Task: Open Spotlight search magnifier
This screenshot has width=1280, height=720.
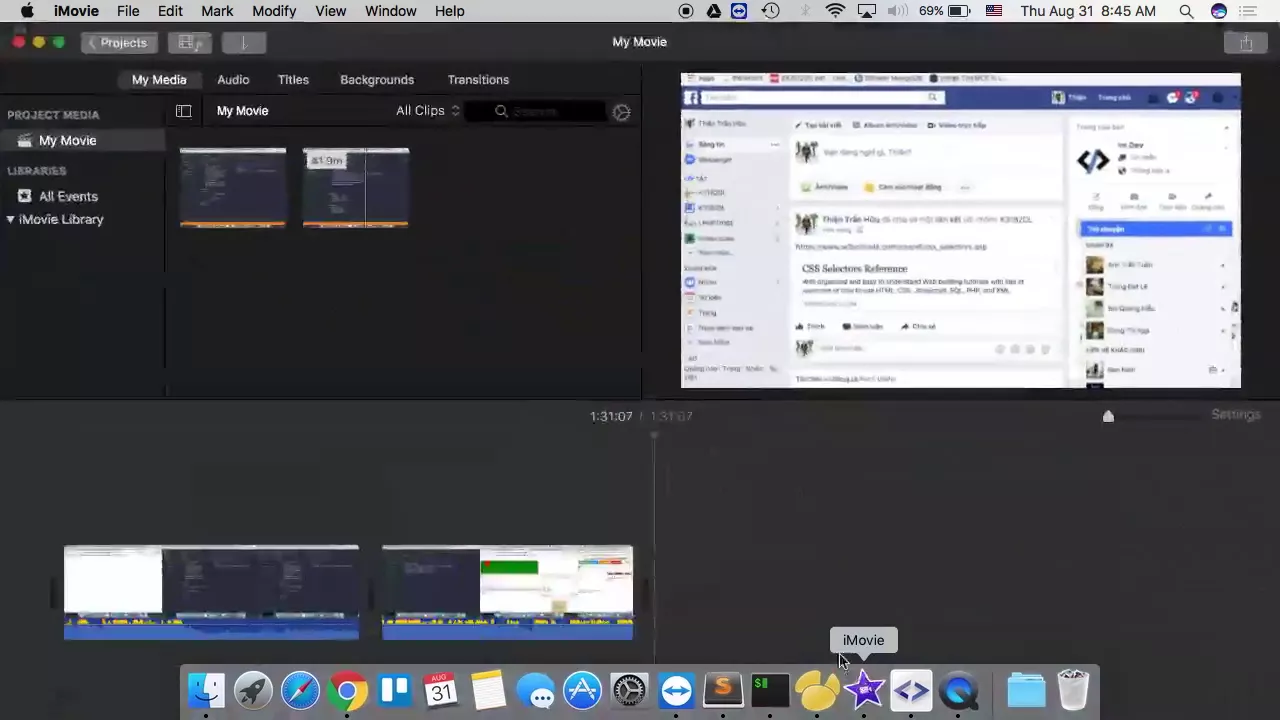Action: point(1186,11)
